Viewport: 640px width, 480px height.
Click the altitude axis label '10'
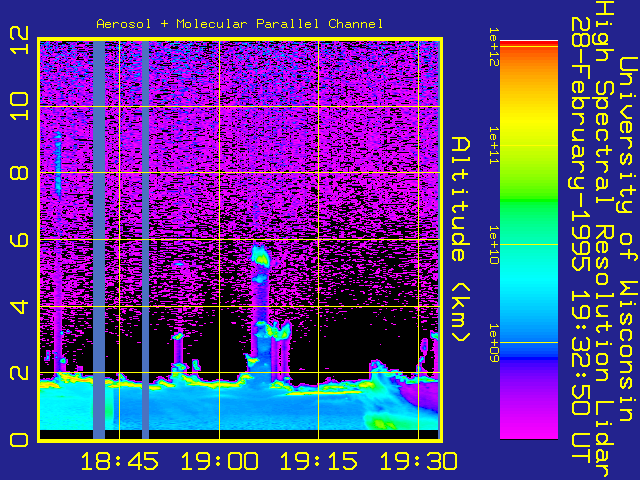(x=19, y=106)
